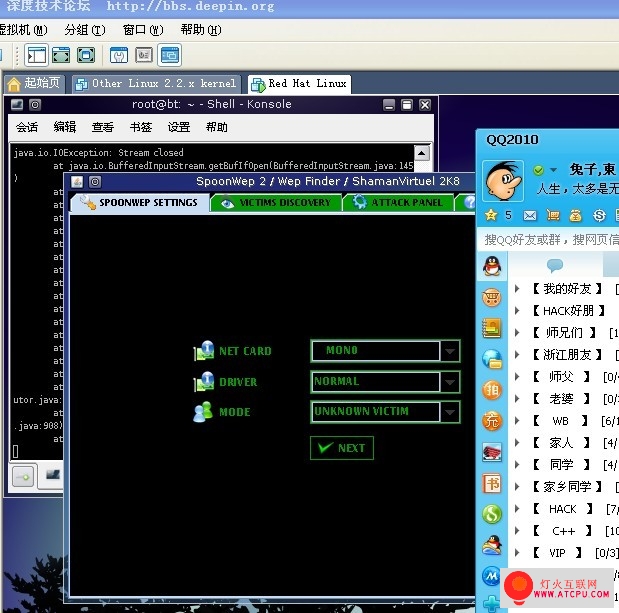Open Konsole 帮助 menu
The height and width of the screenshot is (613, 619).
coord(217,127)
